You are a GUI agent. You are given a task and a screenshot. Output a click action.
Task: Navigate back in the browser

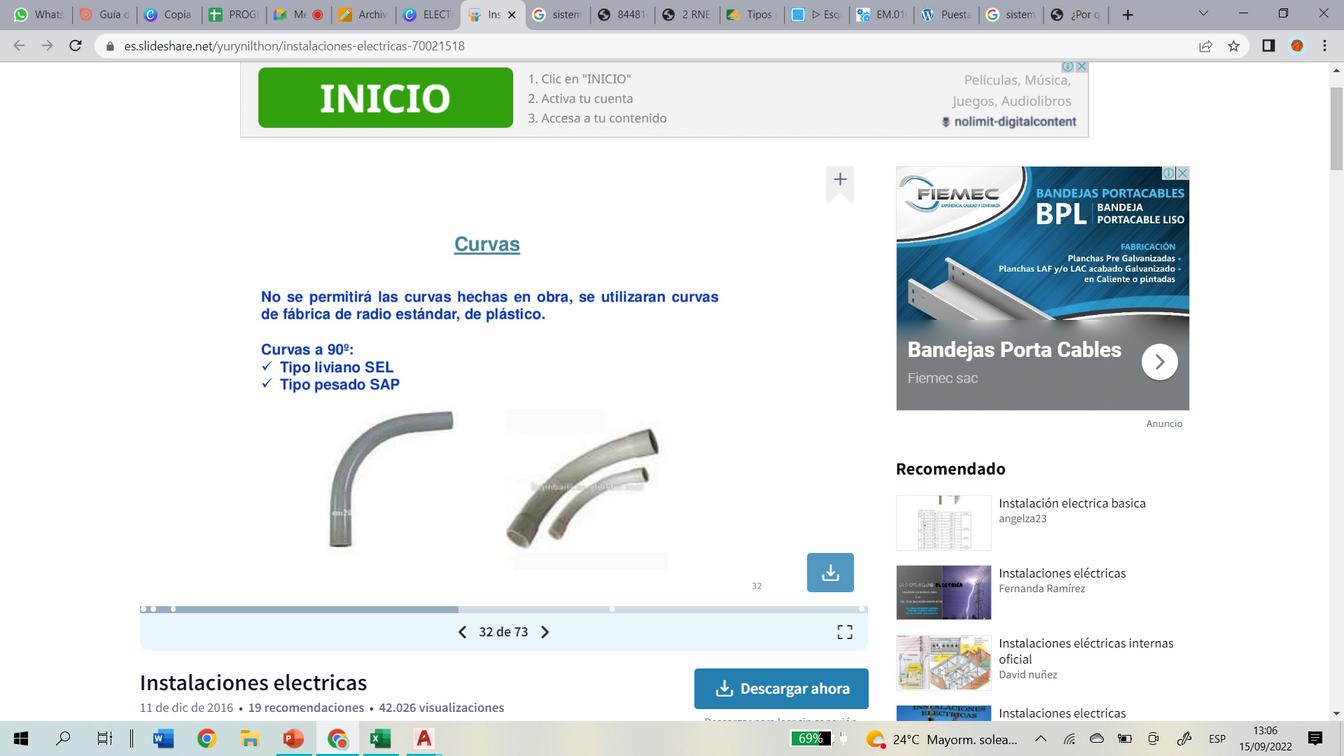pyautogui.click(x=20, y=46)
